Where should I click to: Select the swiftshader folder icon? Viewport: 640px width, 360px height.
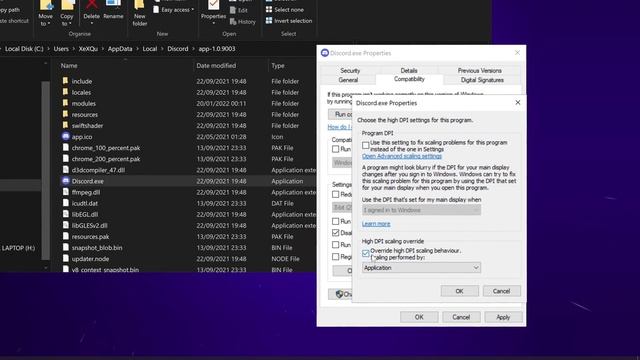[x=65, y=125]
